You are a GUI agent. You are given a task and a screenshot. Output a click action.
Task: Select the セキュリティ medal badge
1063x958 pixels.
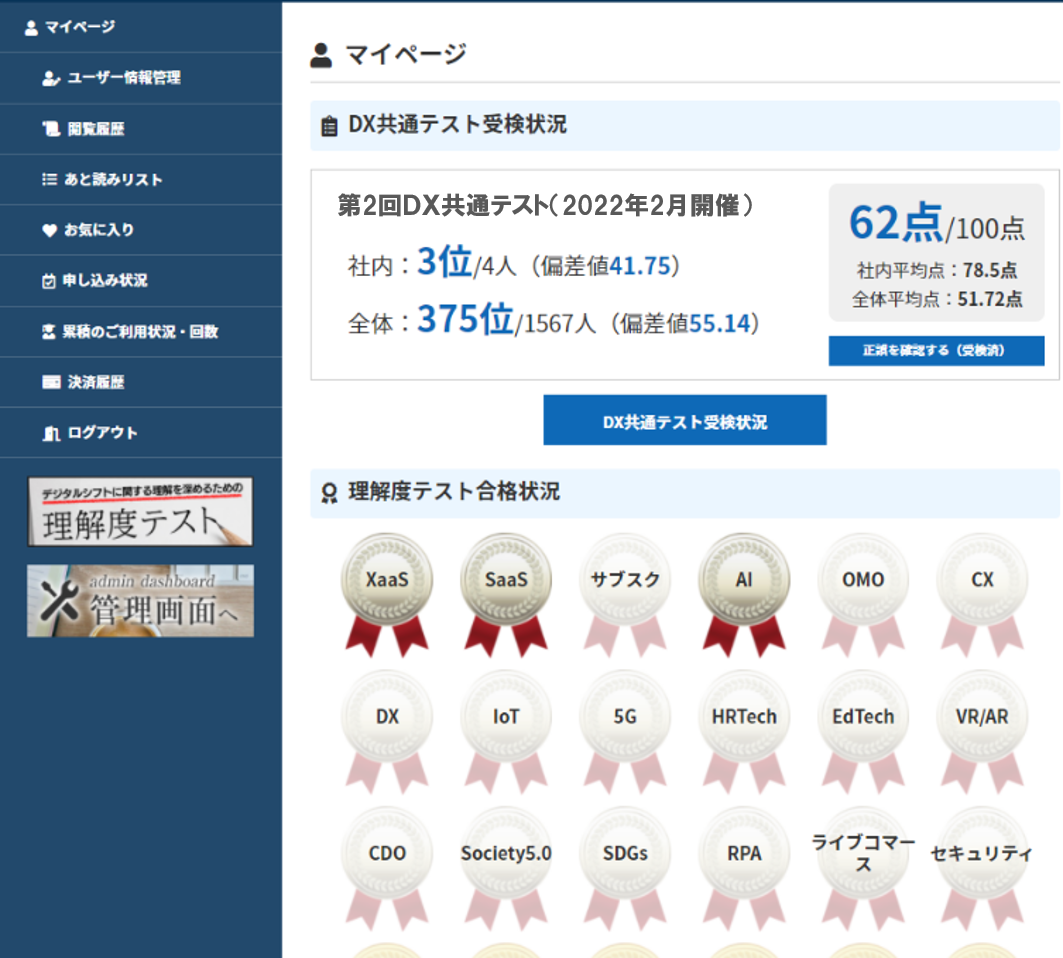point(982,868)
